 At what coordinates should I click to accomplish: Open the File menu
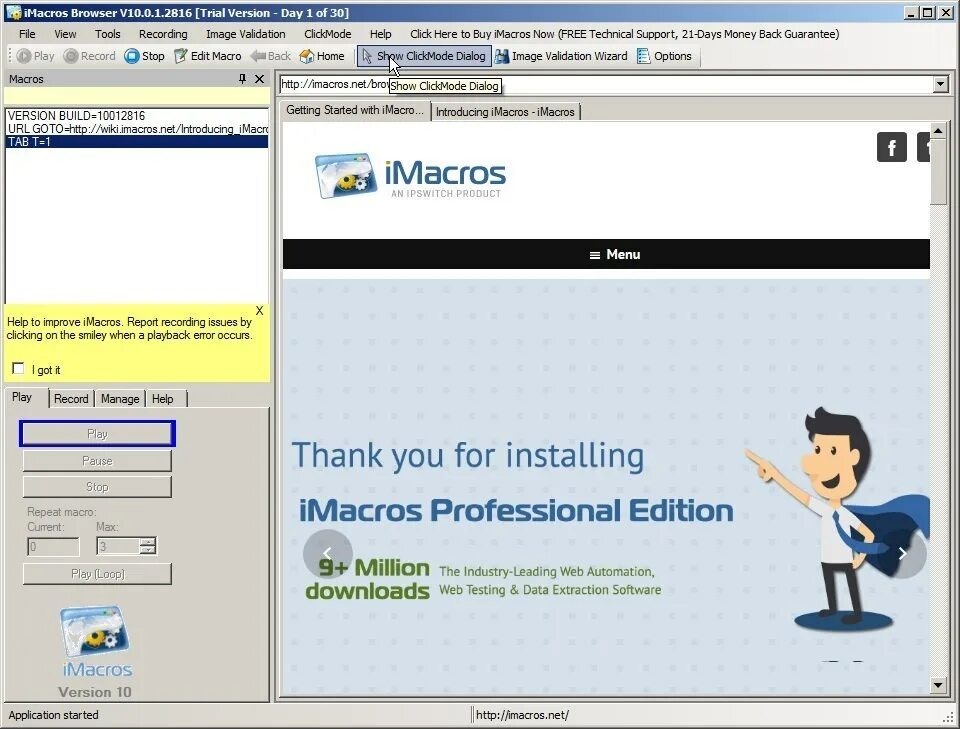27,34
